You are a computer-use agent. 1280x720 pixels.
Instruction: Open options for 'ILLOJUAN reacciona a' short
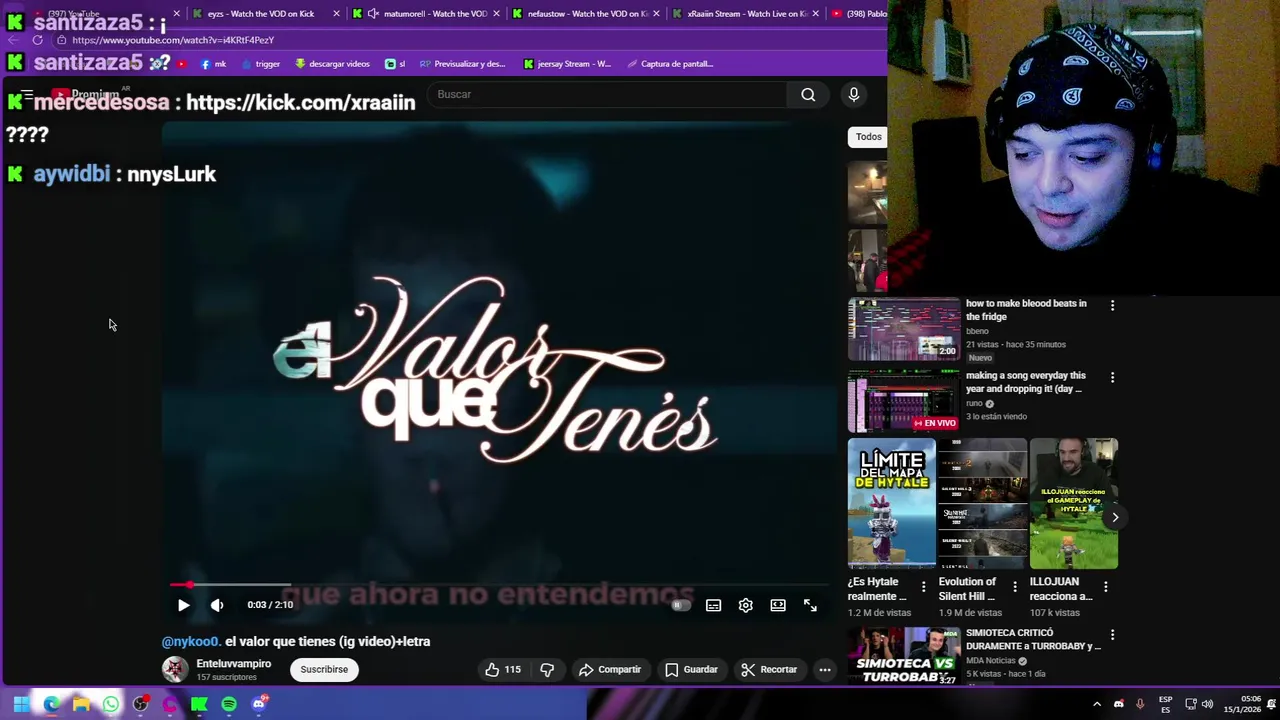pos(1105,587)
